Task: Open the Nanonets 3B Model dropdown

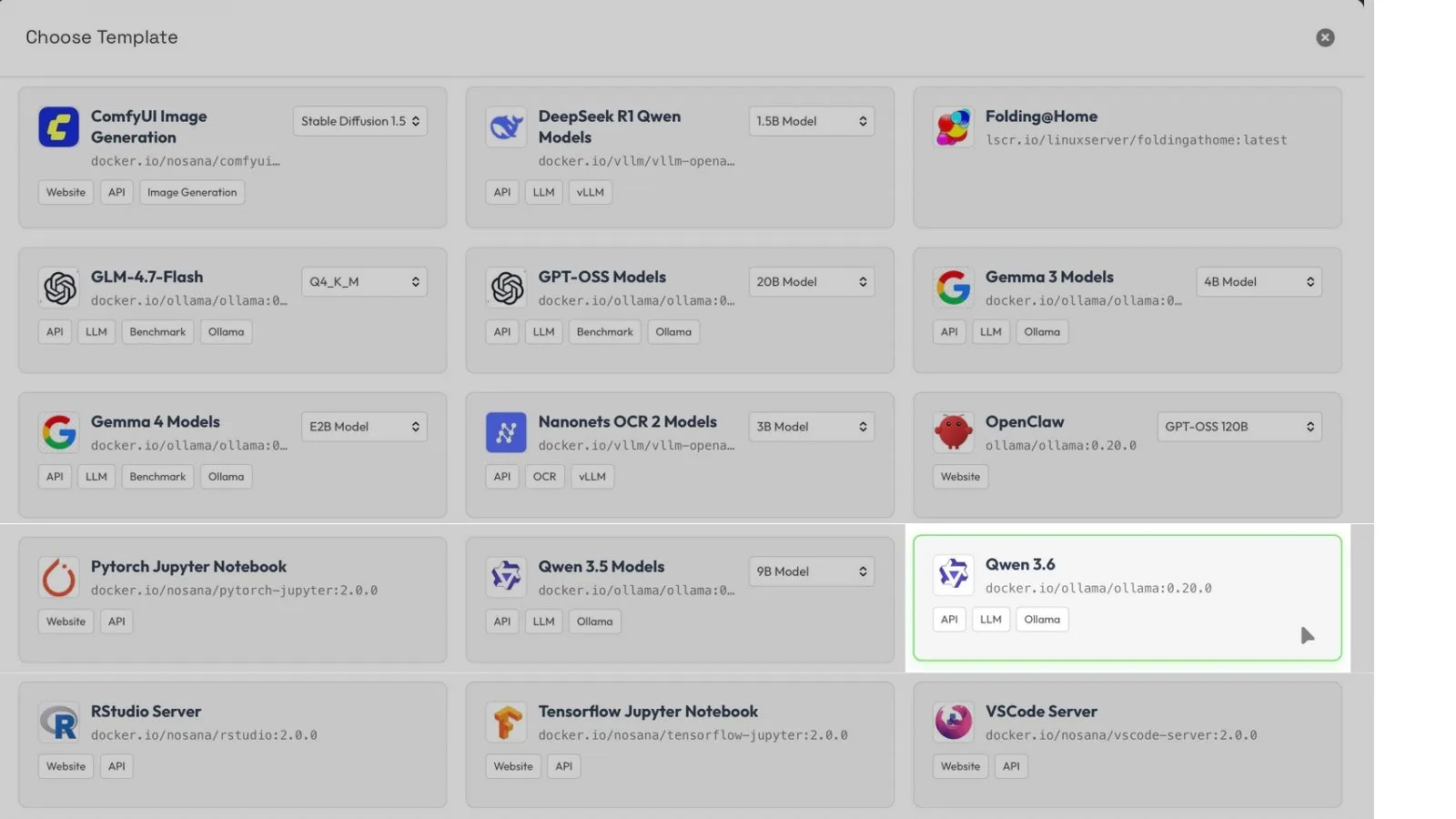Action: 812,427
